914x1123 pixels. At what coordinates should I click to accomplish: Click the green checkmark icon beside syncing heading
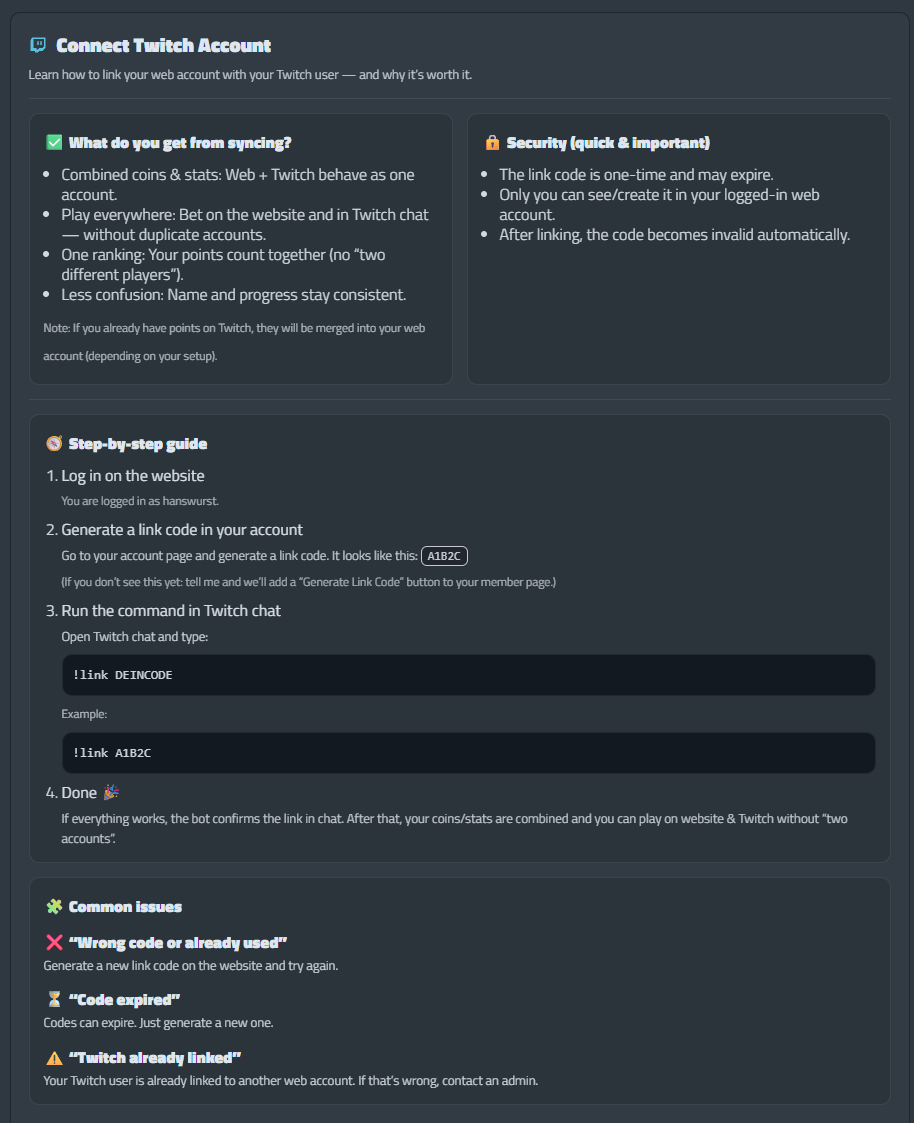54,143
